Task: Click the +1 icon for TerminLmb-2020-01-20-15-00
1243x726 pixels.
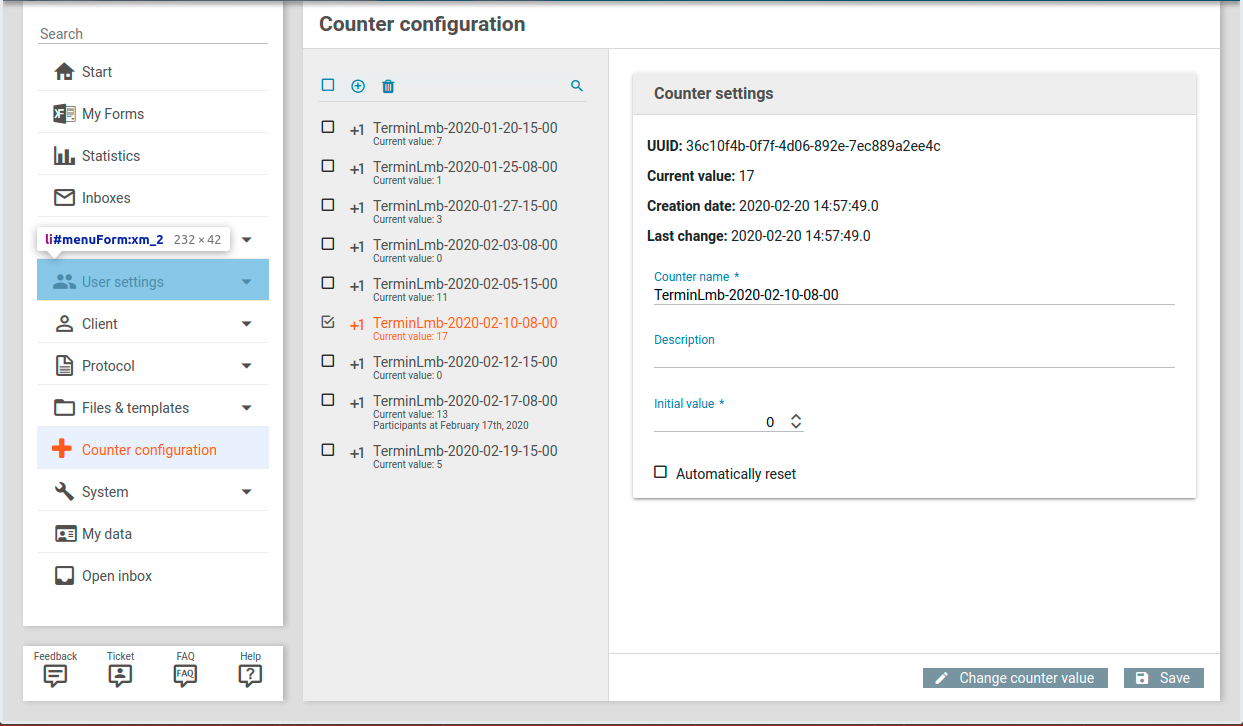Action: point(357,130)
